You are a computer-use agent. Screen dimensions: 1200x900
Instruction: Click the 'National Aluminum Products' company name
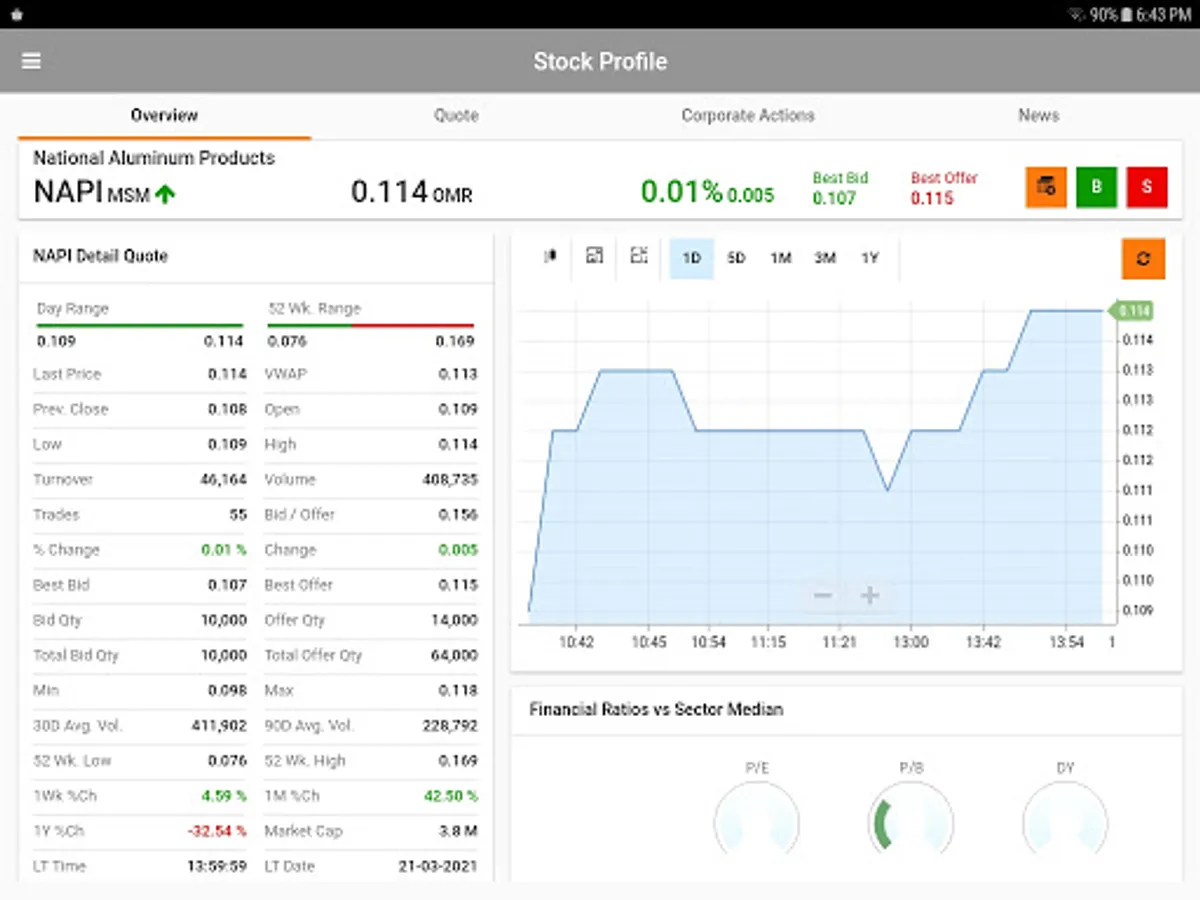tap(154, 158)
